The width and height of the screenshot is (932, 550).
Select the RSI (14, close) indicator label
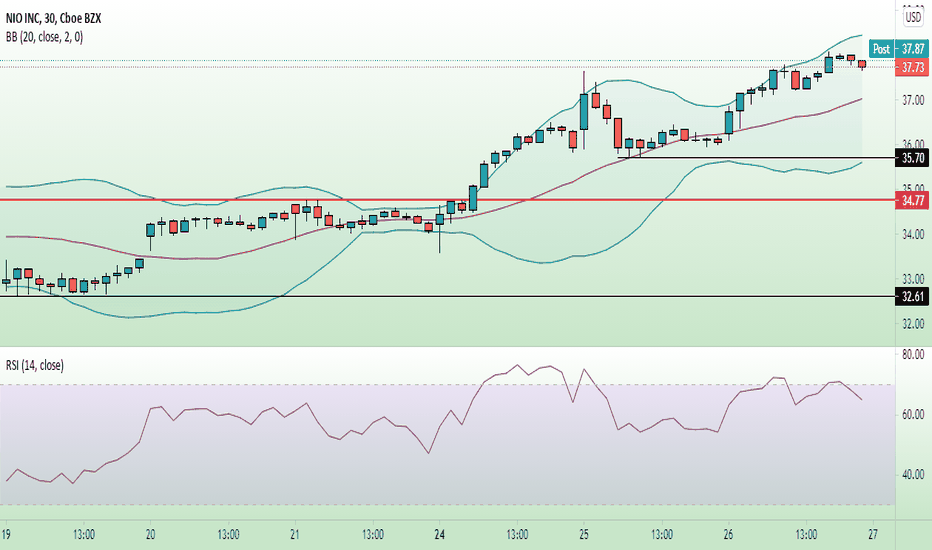(34, 365)
